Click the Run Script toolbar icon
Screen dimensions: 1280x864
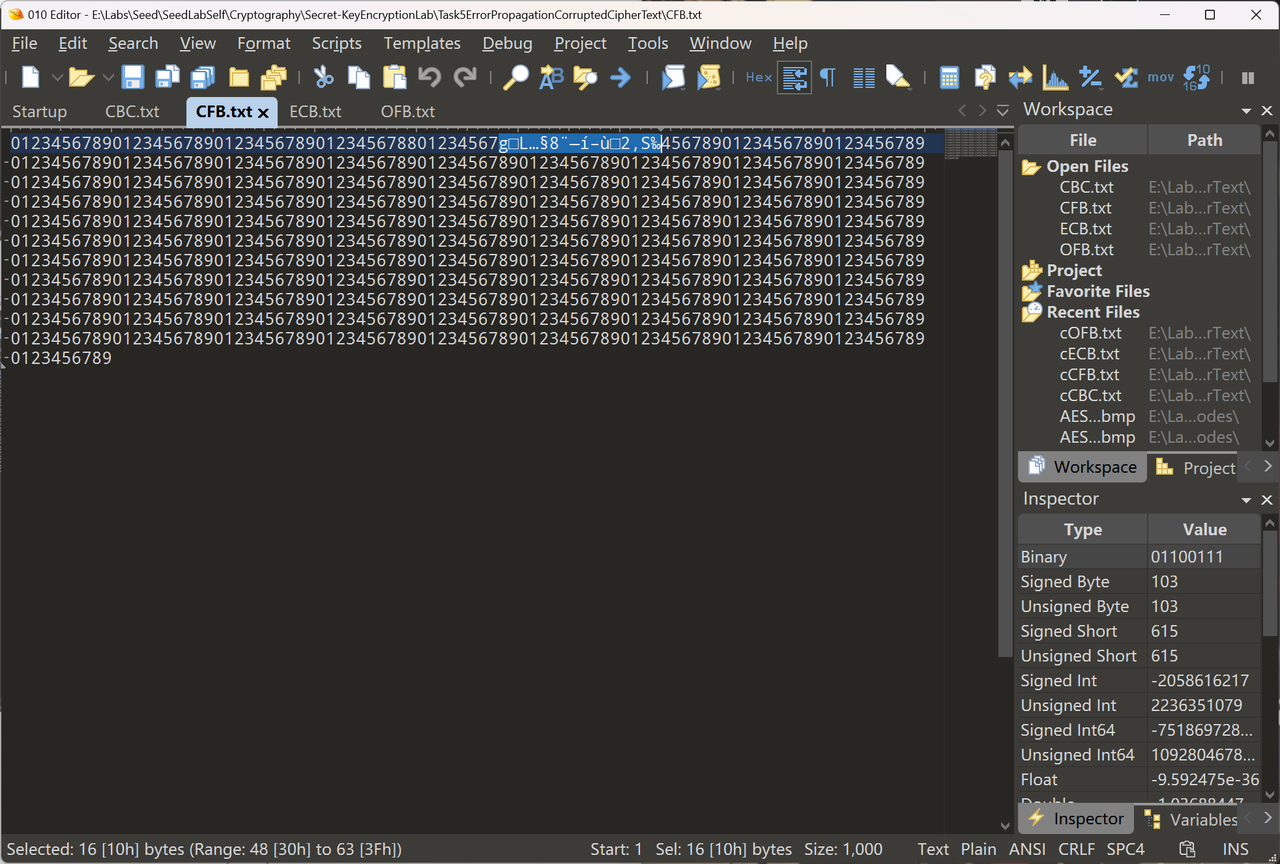coord(673,77)
